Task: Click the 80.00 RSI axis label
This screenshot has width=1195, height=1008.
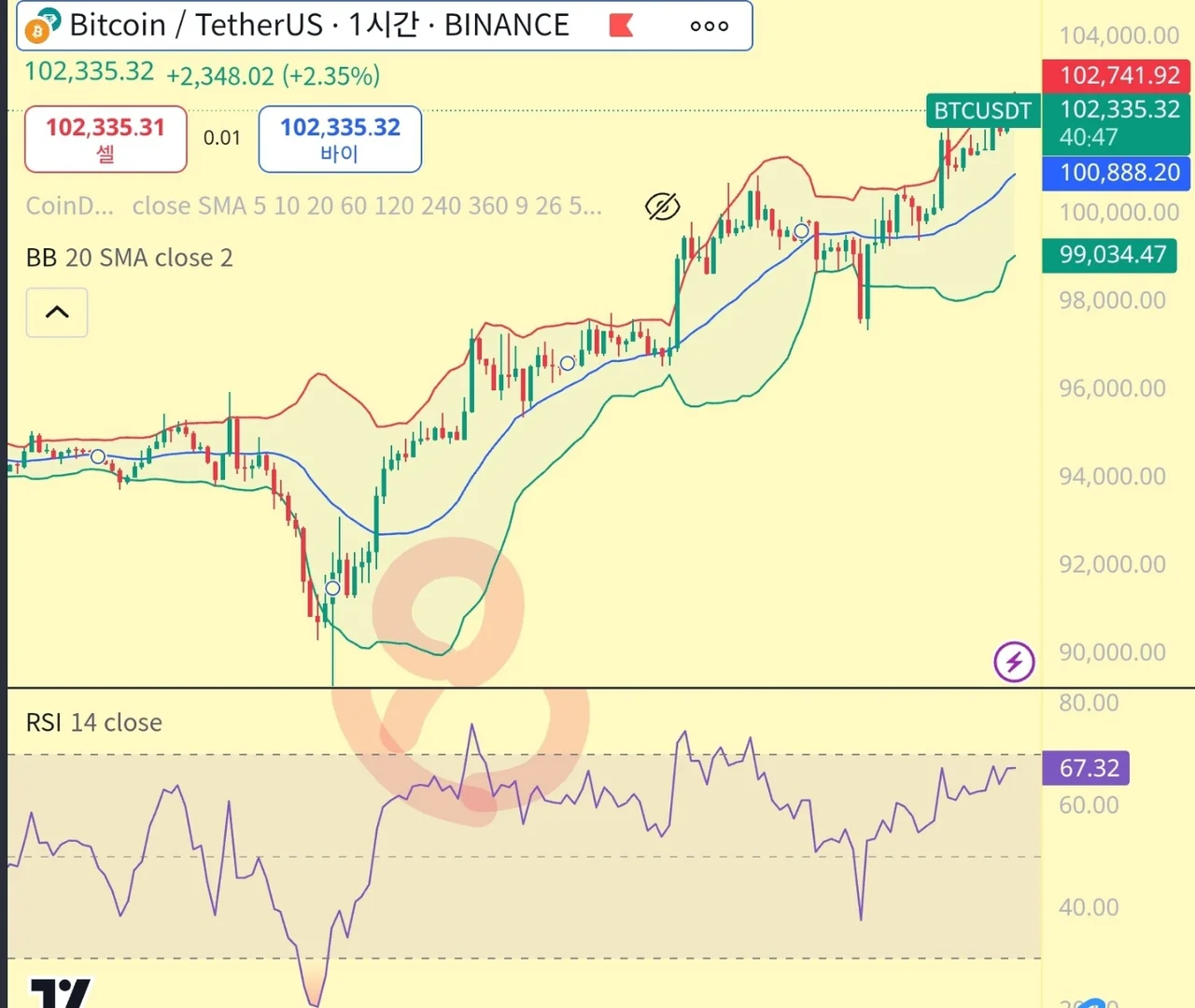Action: pyautogui.click(x=1089, y=703)
